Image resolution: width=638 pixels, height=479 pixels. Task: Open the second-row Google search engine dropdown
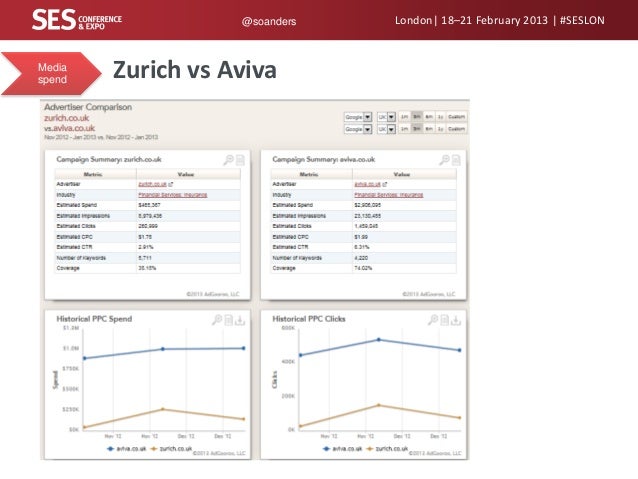pos(358,129)
